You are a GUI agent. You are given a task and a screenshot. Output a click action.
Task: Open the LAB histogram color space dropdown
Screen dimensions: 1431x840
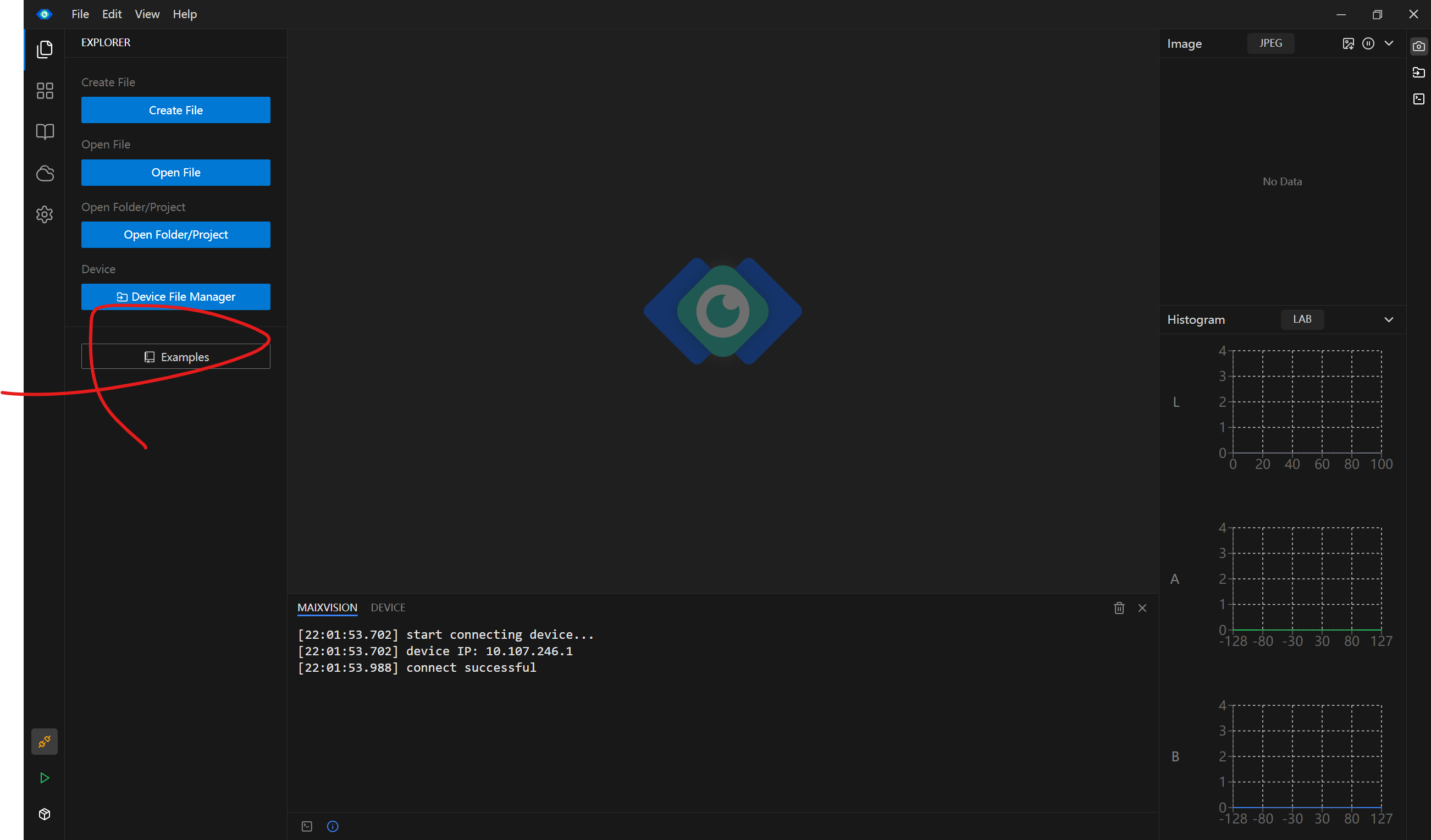point(1301,319)
